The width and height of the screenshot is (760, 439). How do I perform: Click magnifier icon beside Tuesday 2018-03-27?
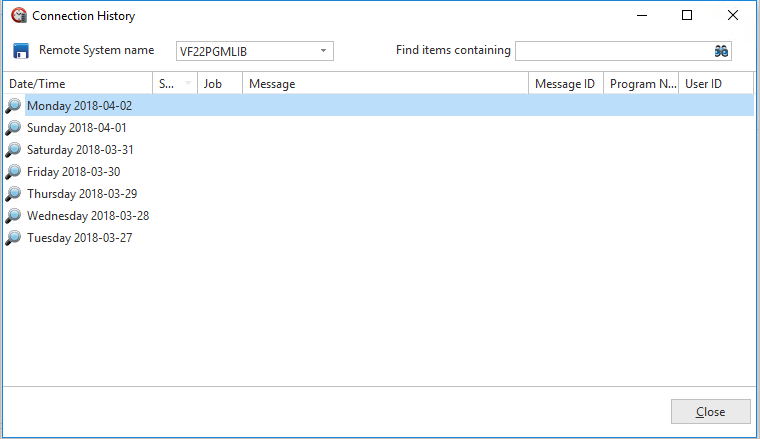pos(13,238)
